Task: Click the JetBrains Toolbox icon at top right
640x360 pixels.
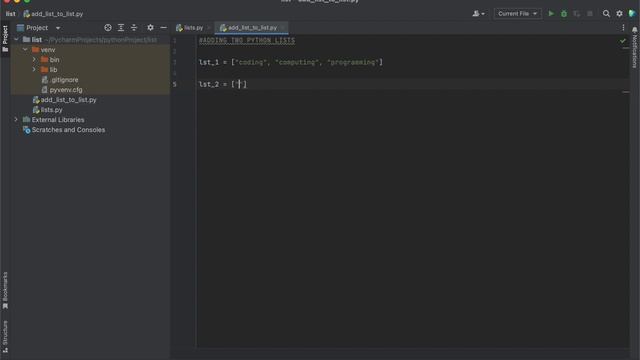Action: pos(632,13)
